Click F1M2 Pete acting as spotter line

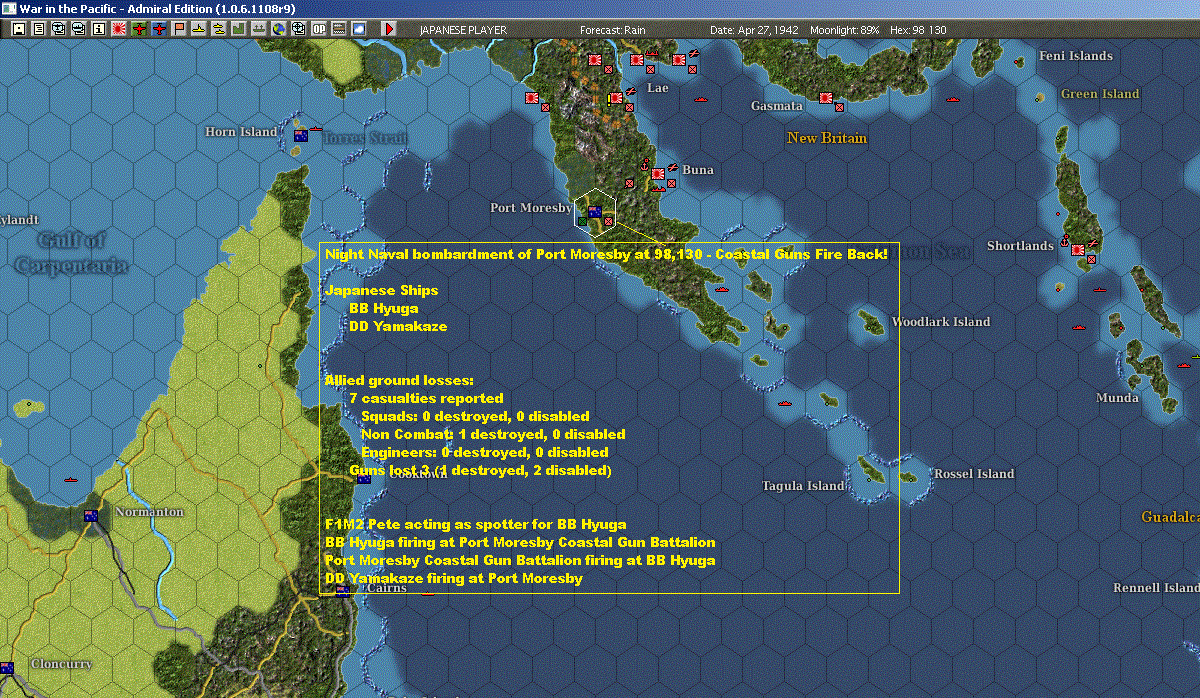(x=475, y=524)
